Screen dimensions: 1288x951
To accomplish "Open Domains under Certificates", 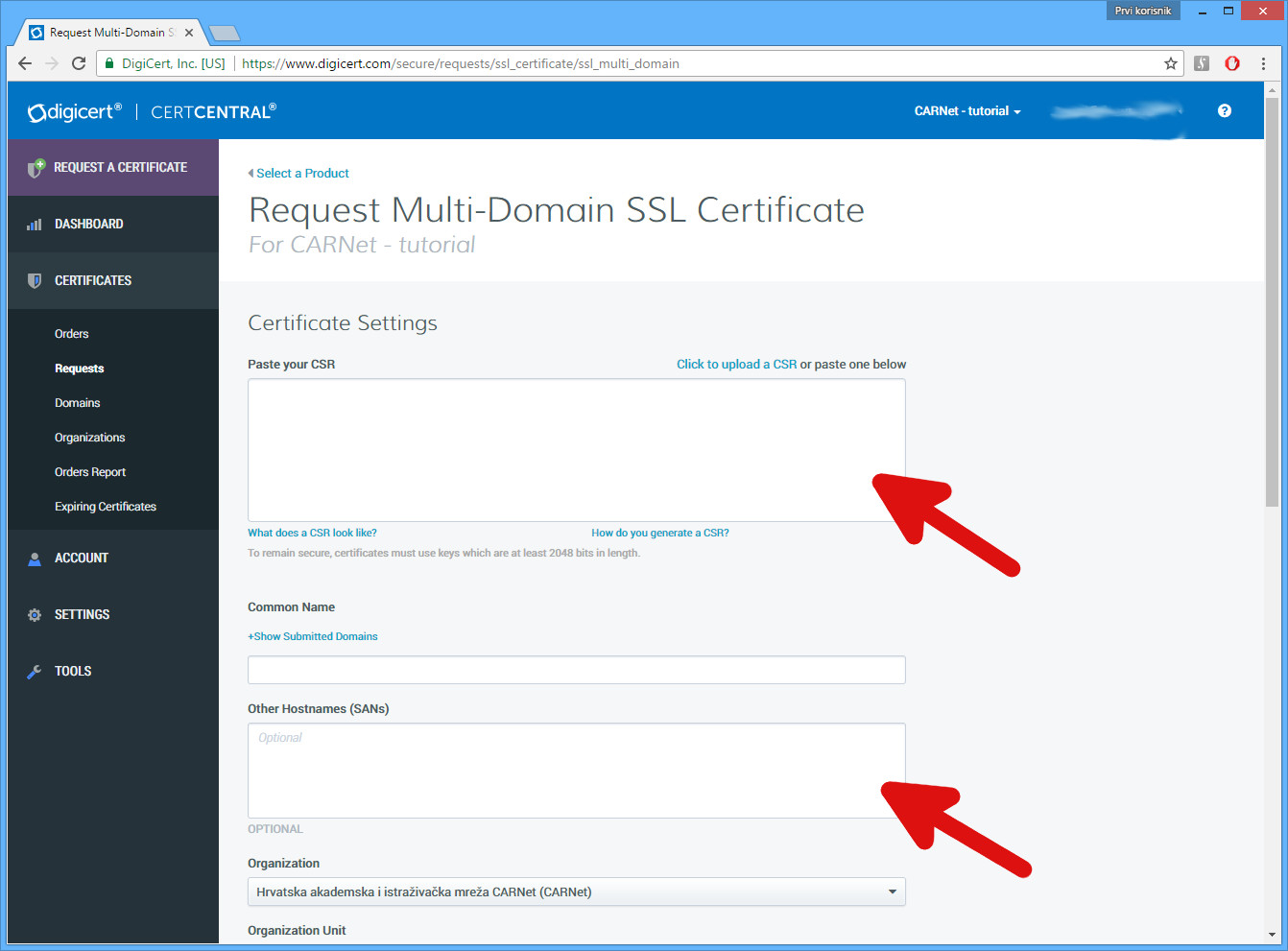I will click(78, 403).
